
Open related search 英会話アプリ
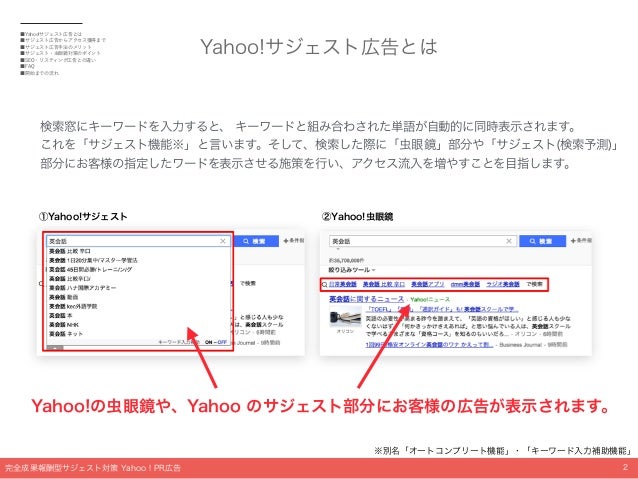pyautogui.click(x=428, y=284)
